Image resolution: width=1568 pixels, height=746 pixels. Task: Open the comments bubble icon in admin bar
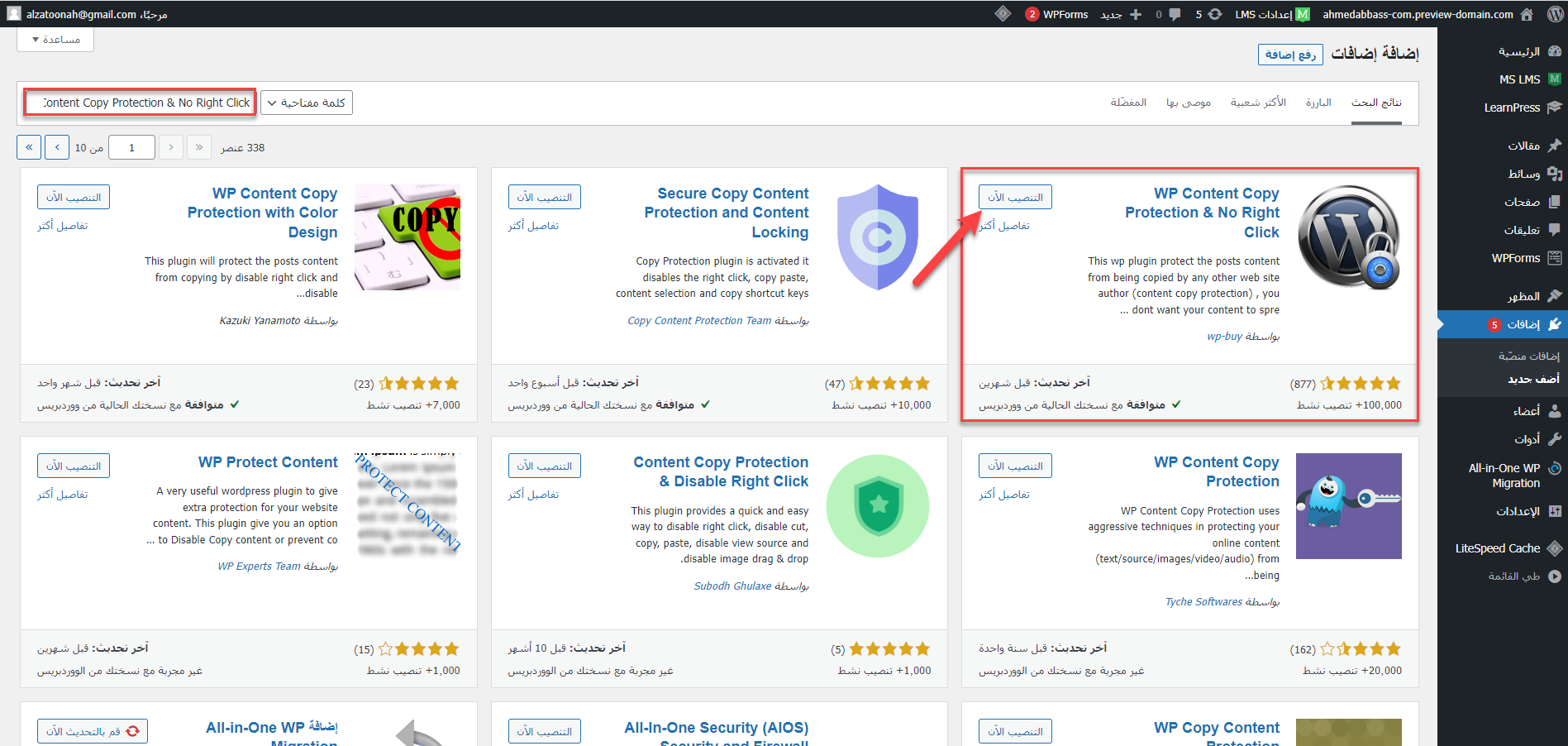click(1174, 14)
